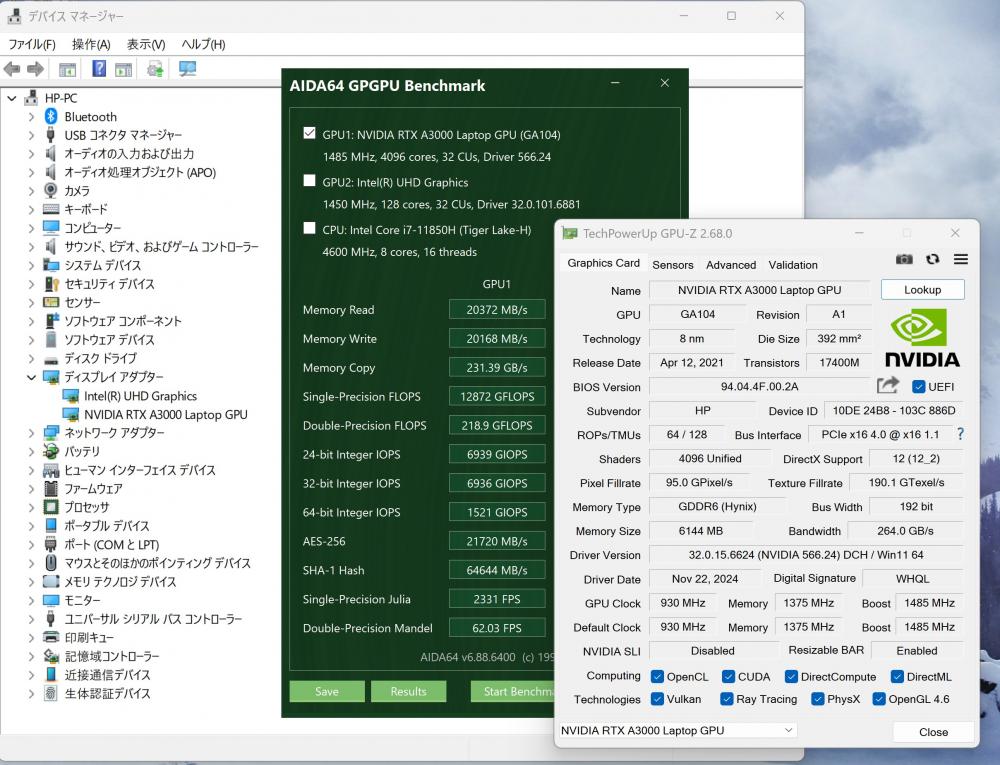
Task: Click the NVIDIA logo in GPU-Z
Action: pyautogui.click(x=922, y=338)
